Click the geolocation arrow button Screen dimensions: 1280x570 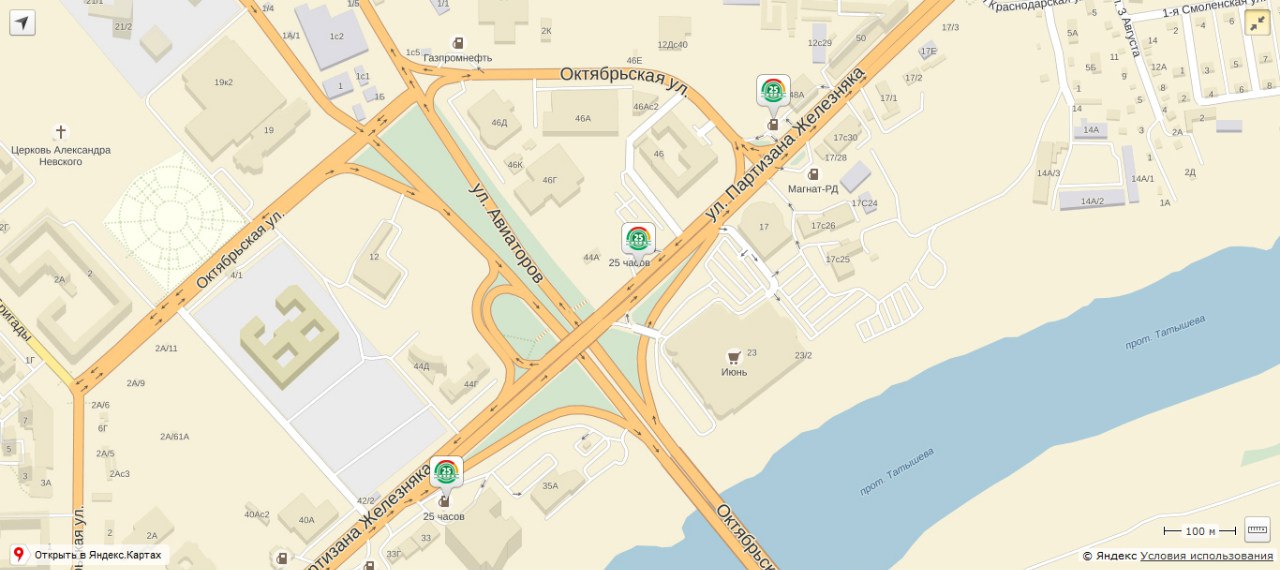pyautogui.click(x=22, y=22)
